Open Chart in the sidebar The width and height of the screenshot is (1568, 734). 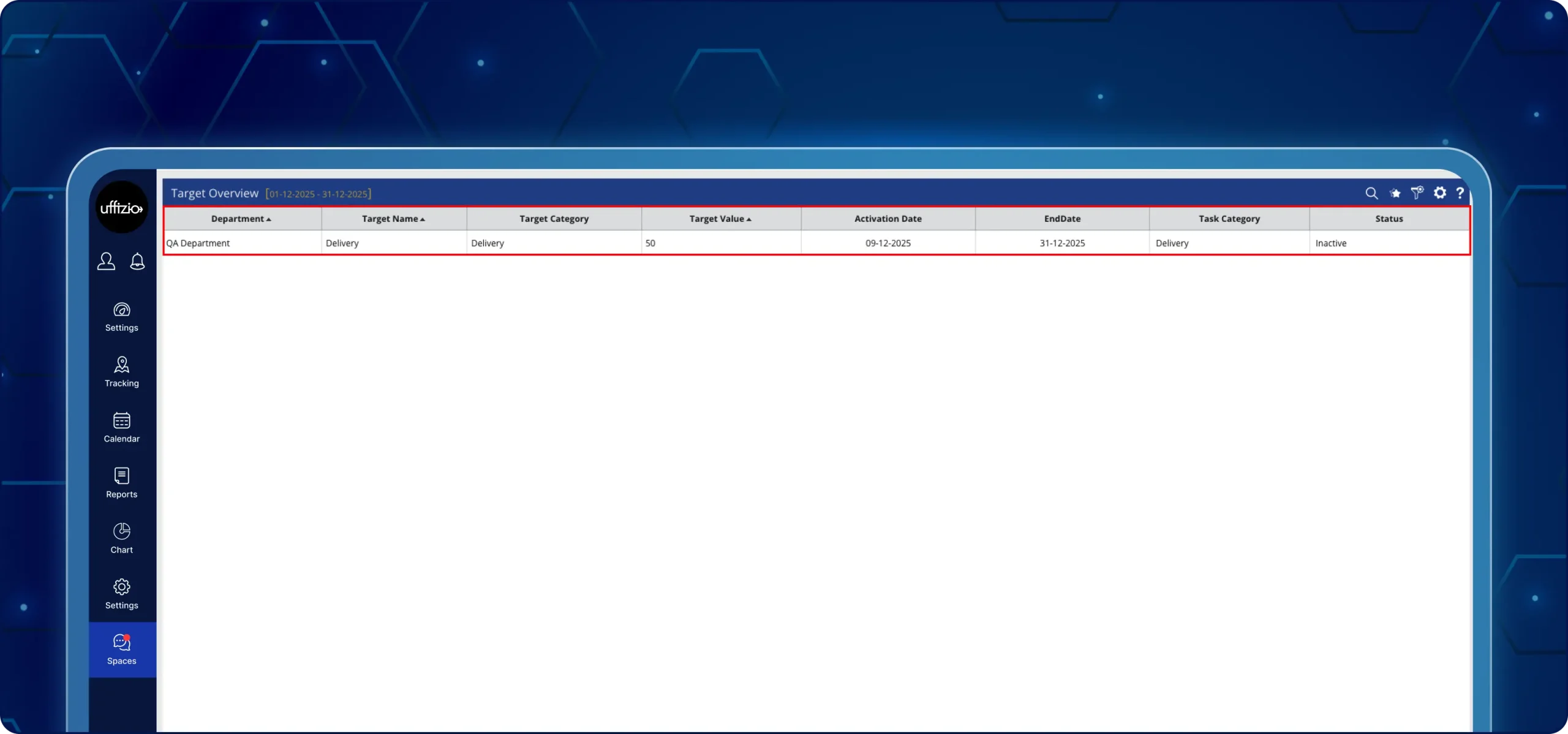coord(121,539)
